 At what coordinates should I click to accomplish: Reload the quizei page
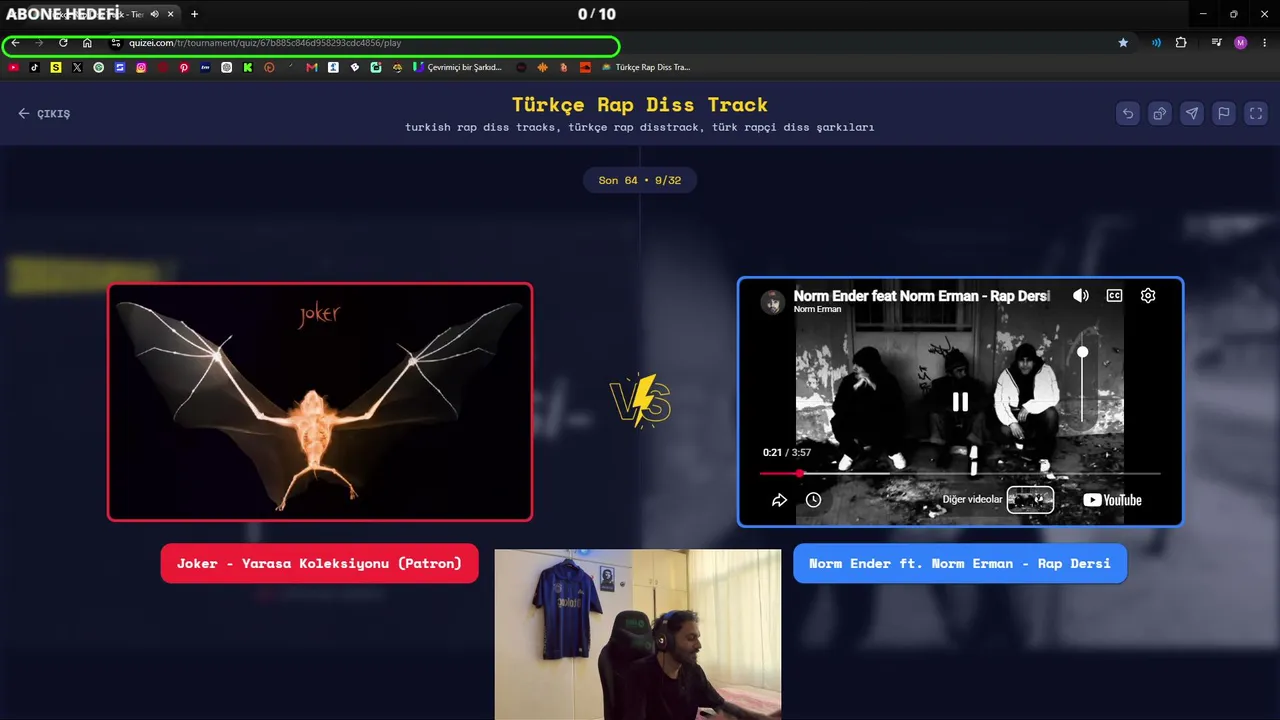63,43
